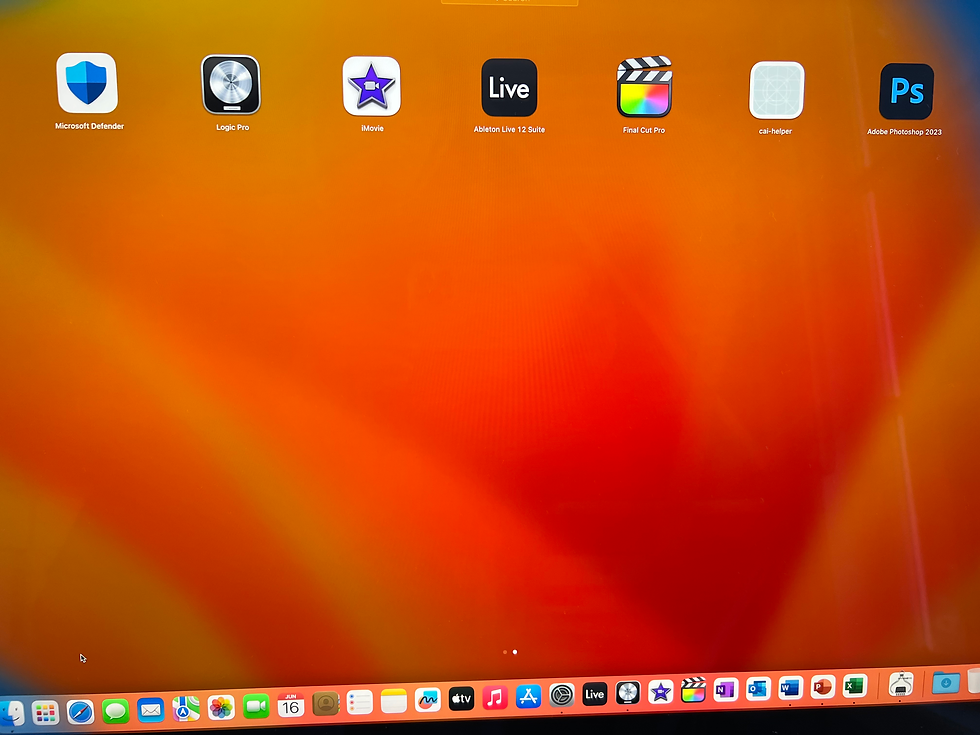Open Safari from the Dock

click(x=80, y=712)
